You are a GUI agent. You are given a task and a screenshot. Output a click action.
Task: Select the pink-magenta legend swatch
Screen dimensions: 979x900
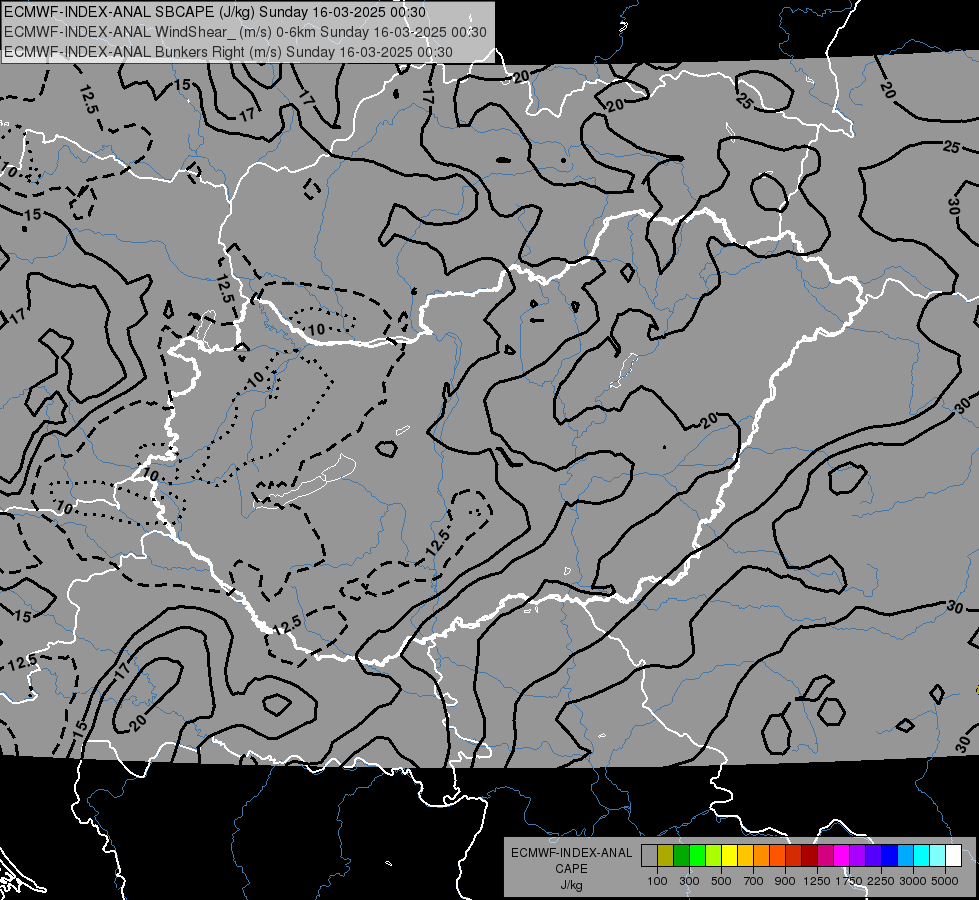(825, 856)
